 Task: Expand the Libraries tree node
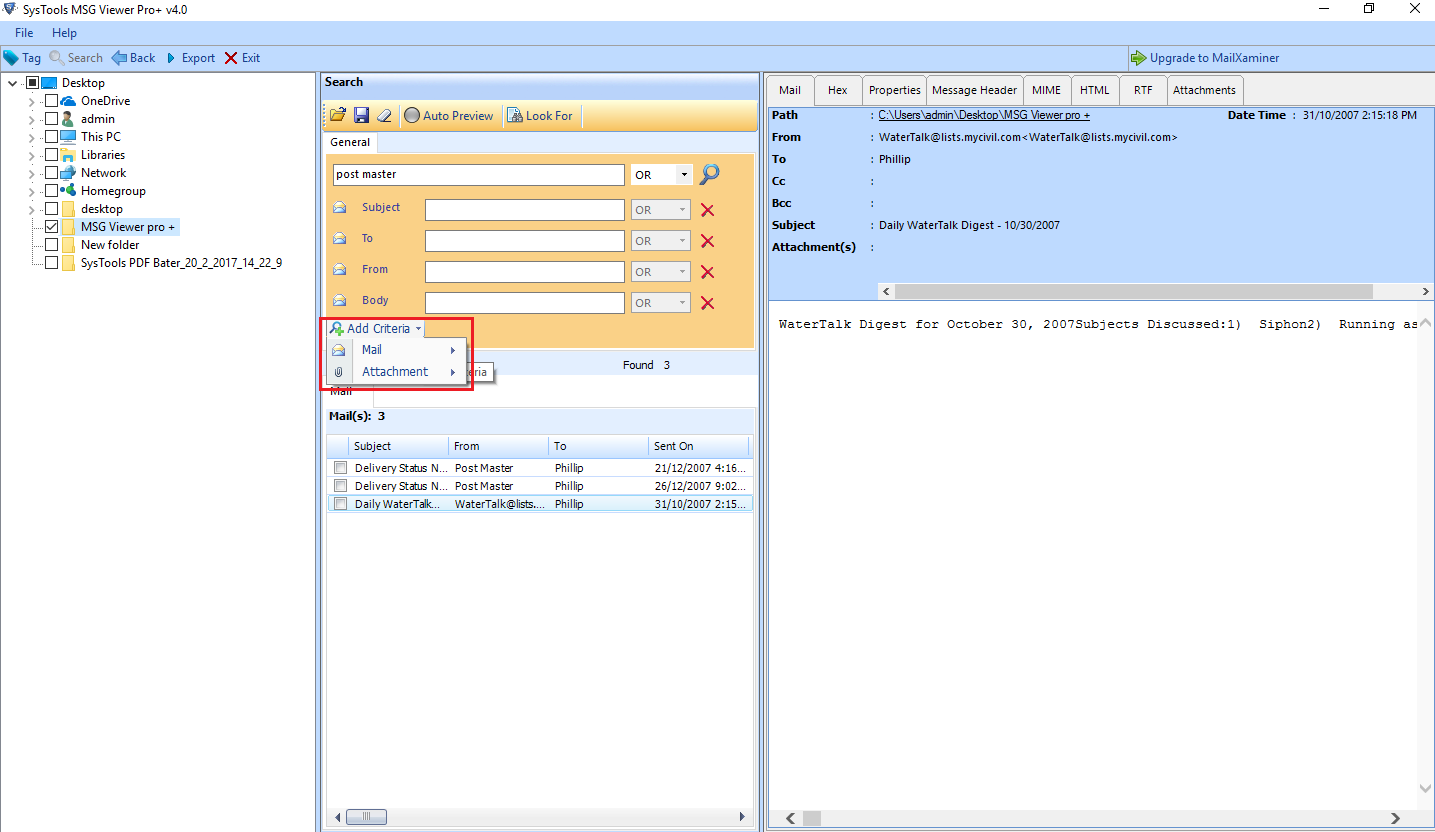pos(32,155)
